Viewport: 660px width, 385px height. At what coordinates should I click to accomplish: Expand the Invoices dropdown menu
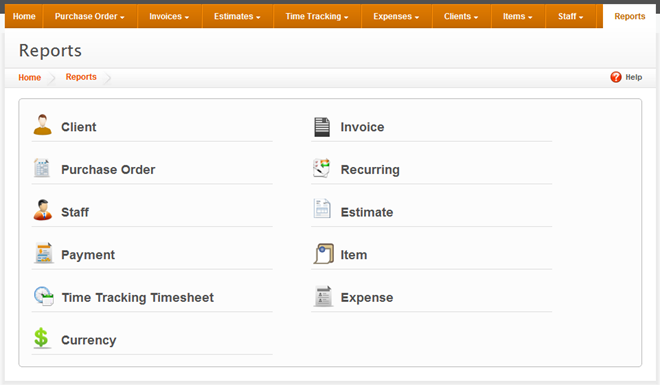pyautogui.click(x=169, y=16)
